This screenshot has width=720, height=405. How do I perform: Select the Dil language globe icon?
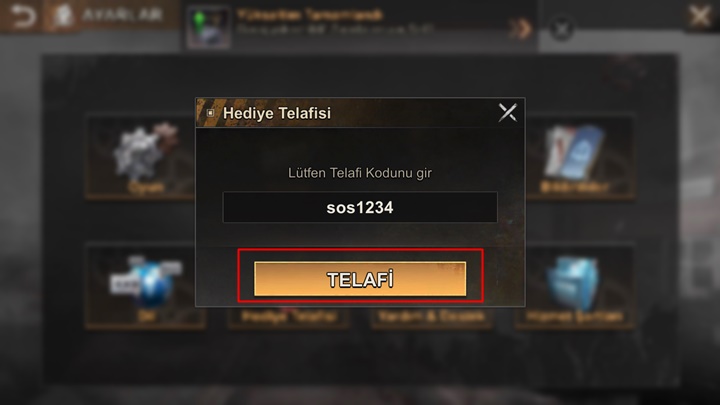coord(147,282)
